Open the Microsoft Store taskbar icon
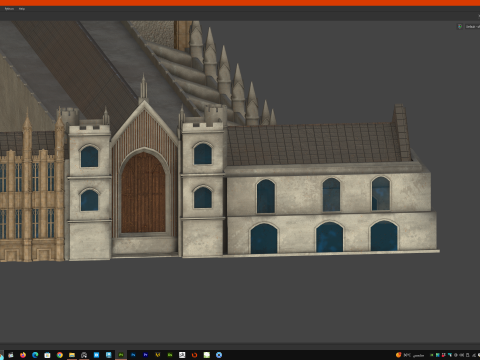Image resolution: width=480 pixels, height=360 pixels. 47,355
